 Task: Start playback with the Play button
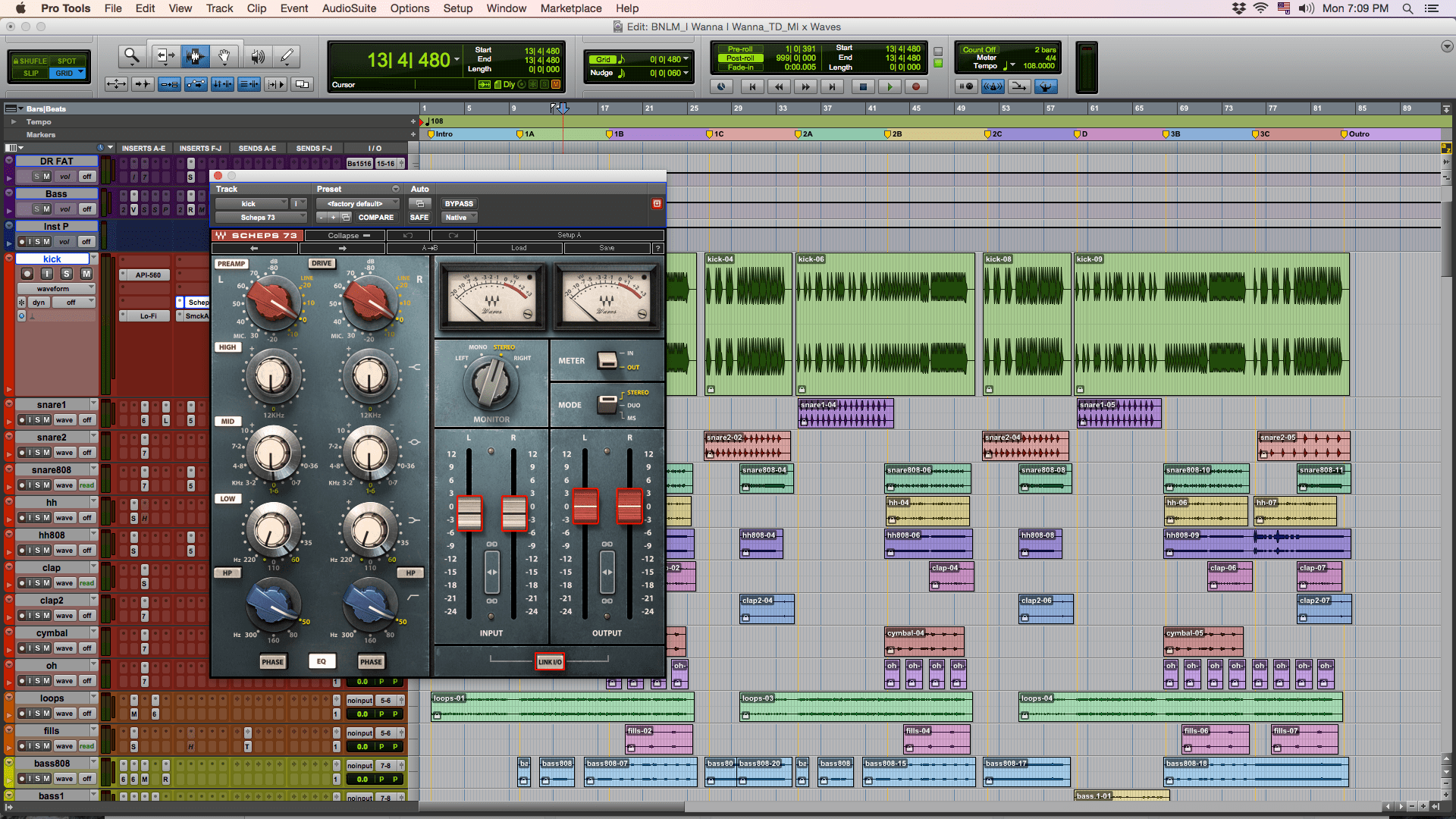[890, 86]
